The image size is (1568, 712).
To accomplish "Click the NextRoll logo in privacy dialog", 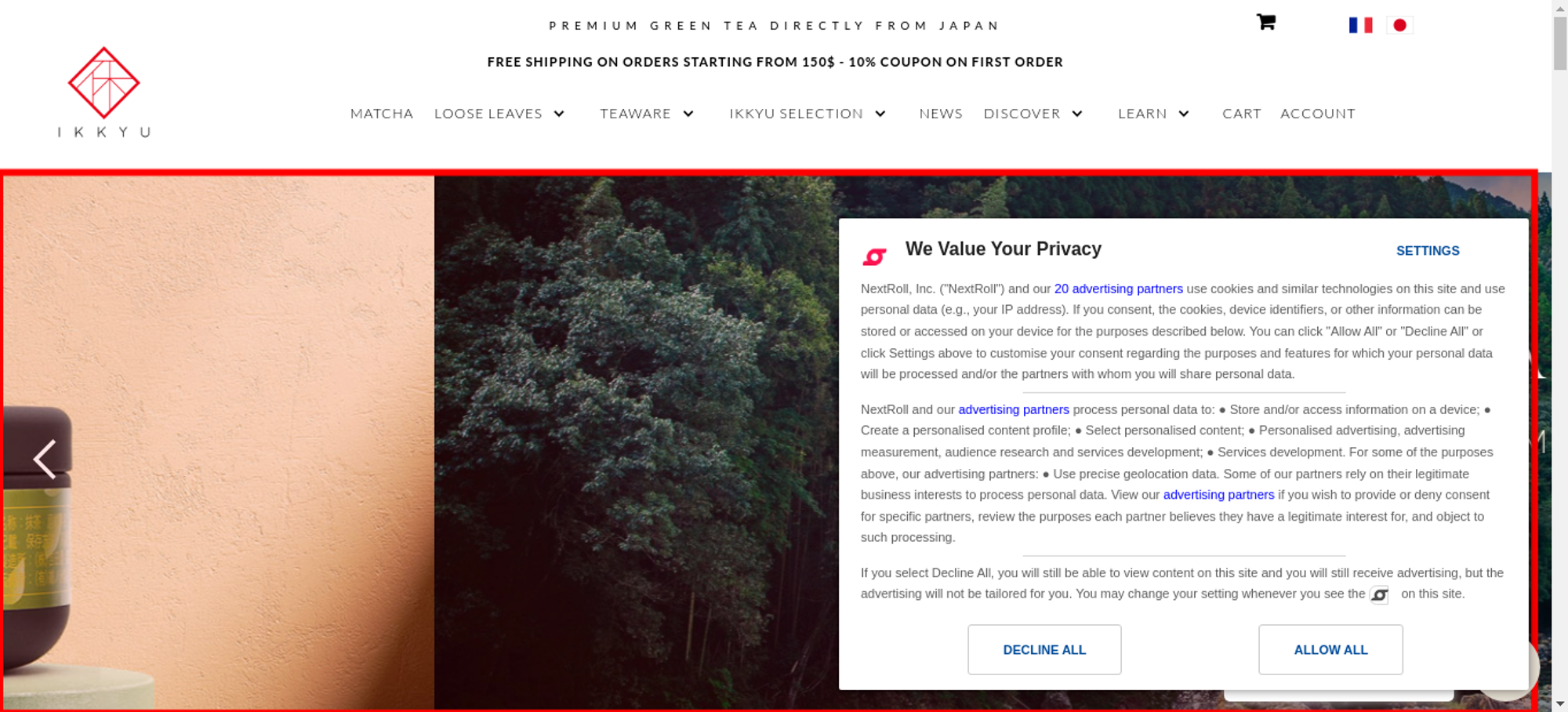I will click(x=874, y=256).
